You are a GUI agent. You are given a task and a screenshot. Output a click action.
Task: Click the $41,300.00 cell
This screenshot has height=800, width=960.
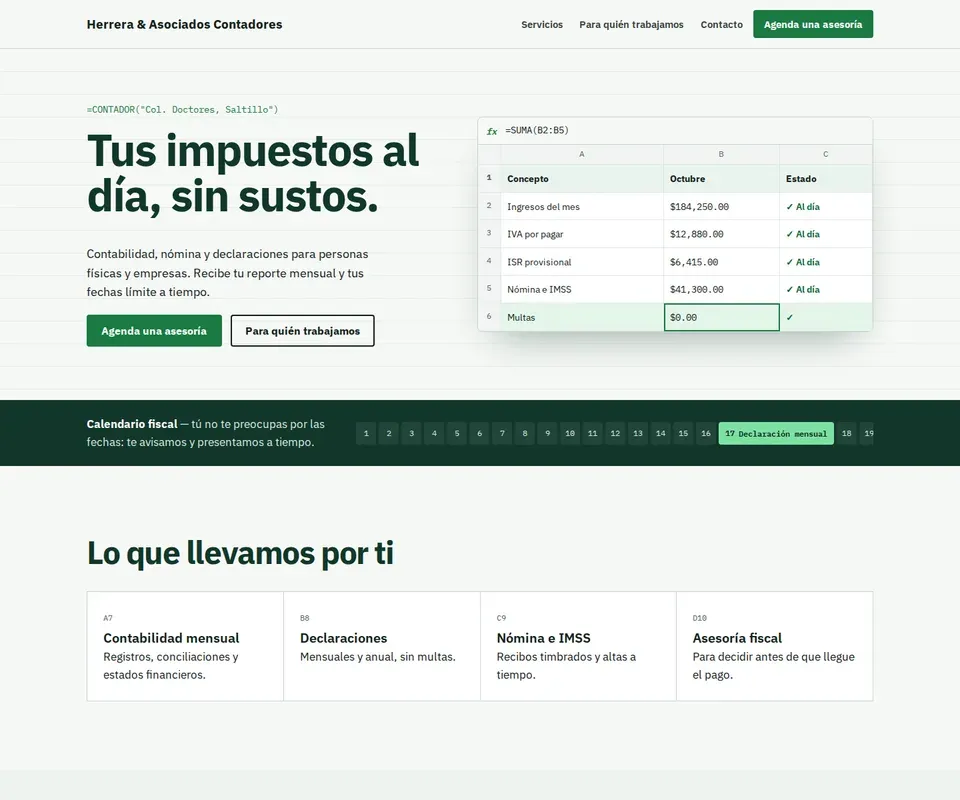[721, 290]
